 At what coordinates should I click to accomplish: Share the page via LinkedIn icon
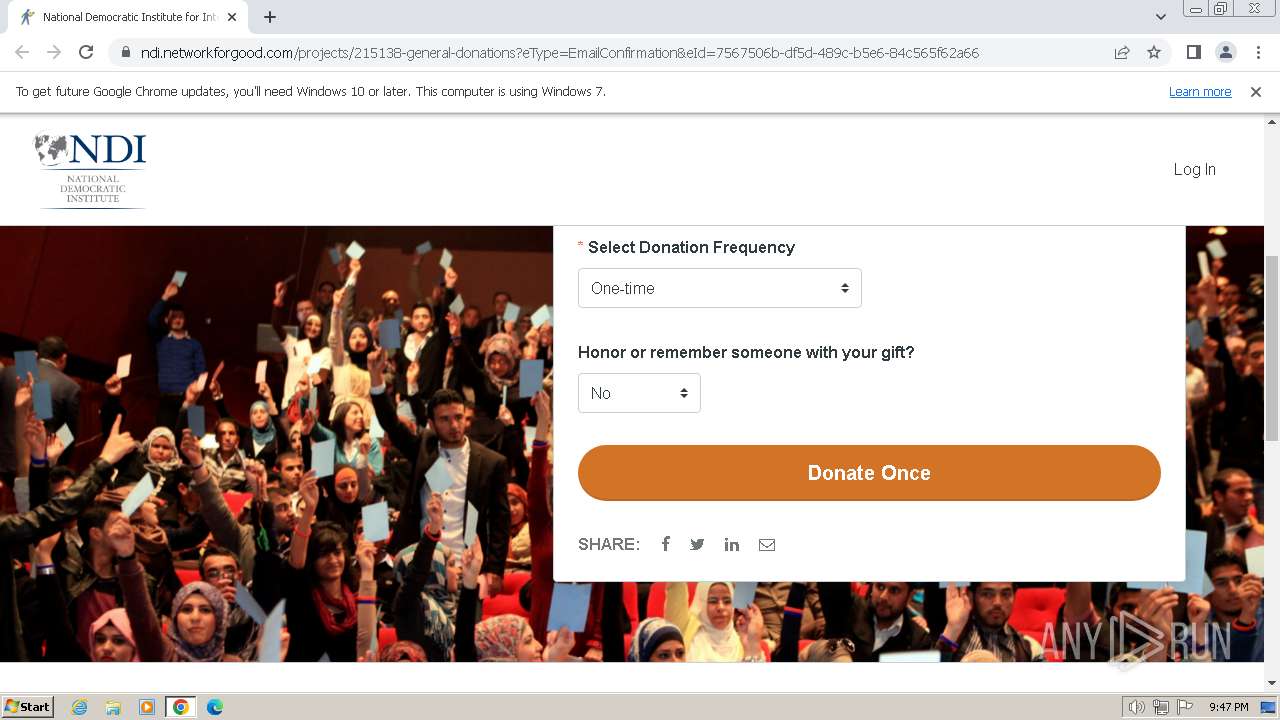(732, 544)
